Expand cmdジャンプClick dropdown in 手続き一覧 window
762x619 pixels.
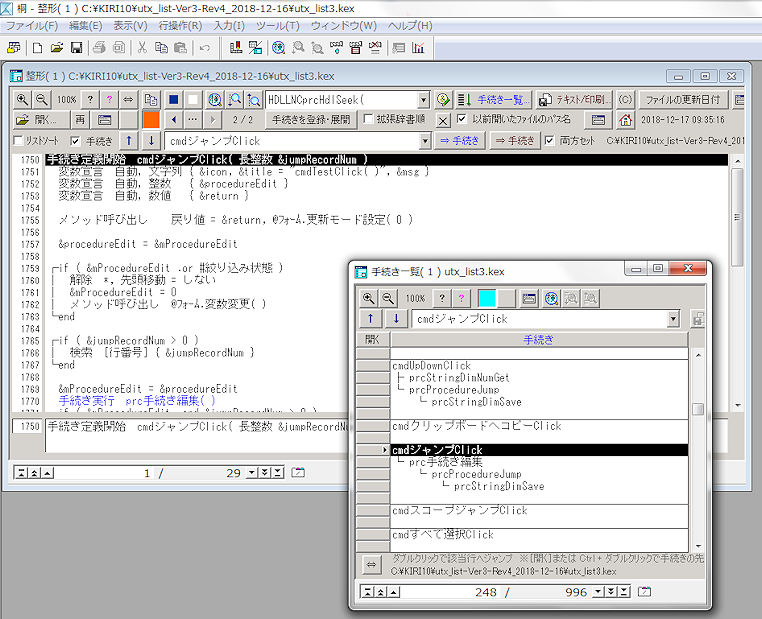(673, 319)
